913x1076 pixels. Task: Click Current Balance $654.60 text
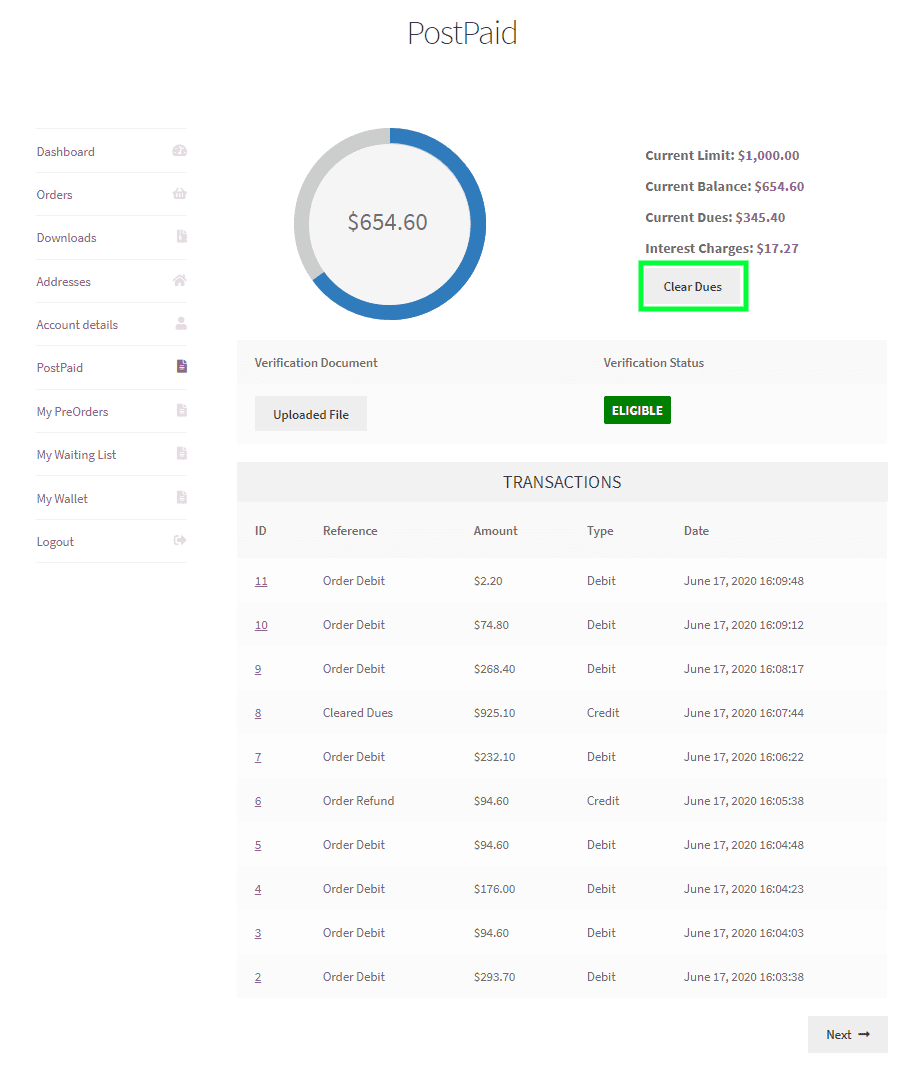724,187
